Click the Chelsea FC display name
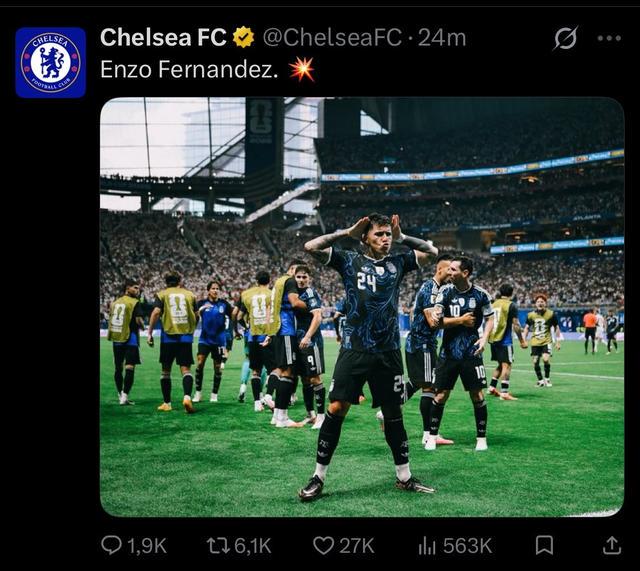640x571 pixels. coord(163,38)
